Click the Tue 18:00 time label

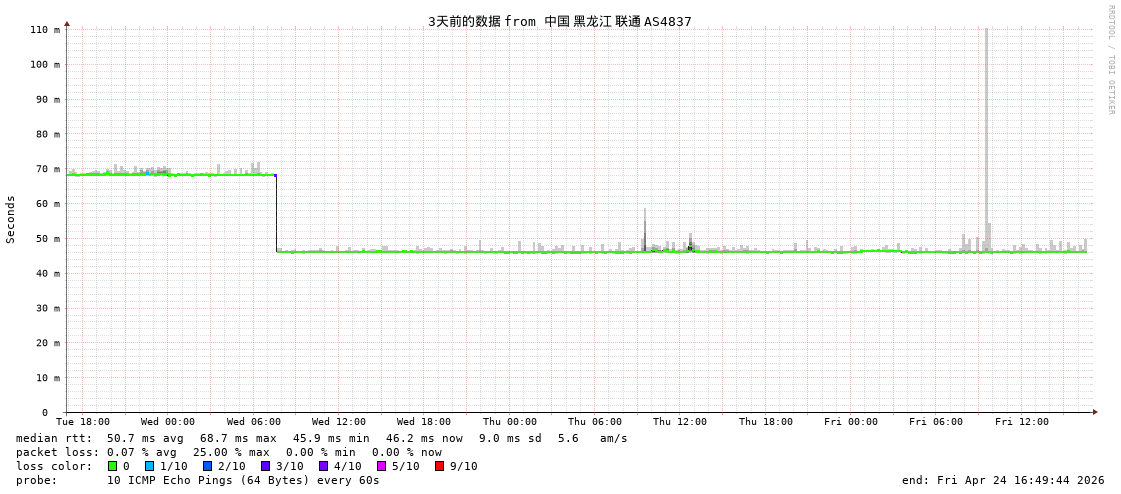pyautogui.click(x=83, y=422)
